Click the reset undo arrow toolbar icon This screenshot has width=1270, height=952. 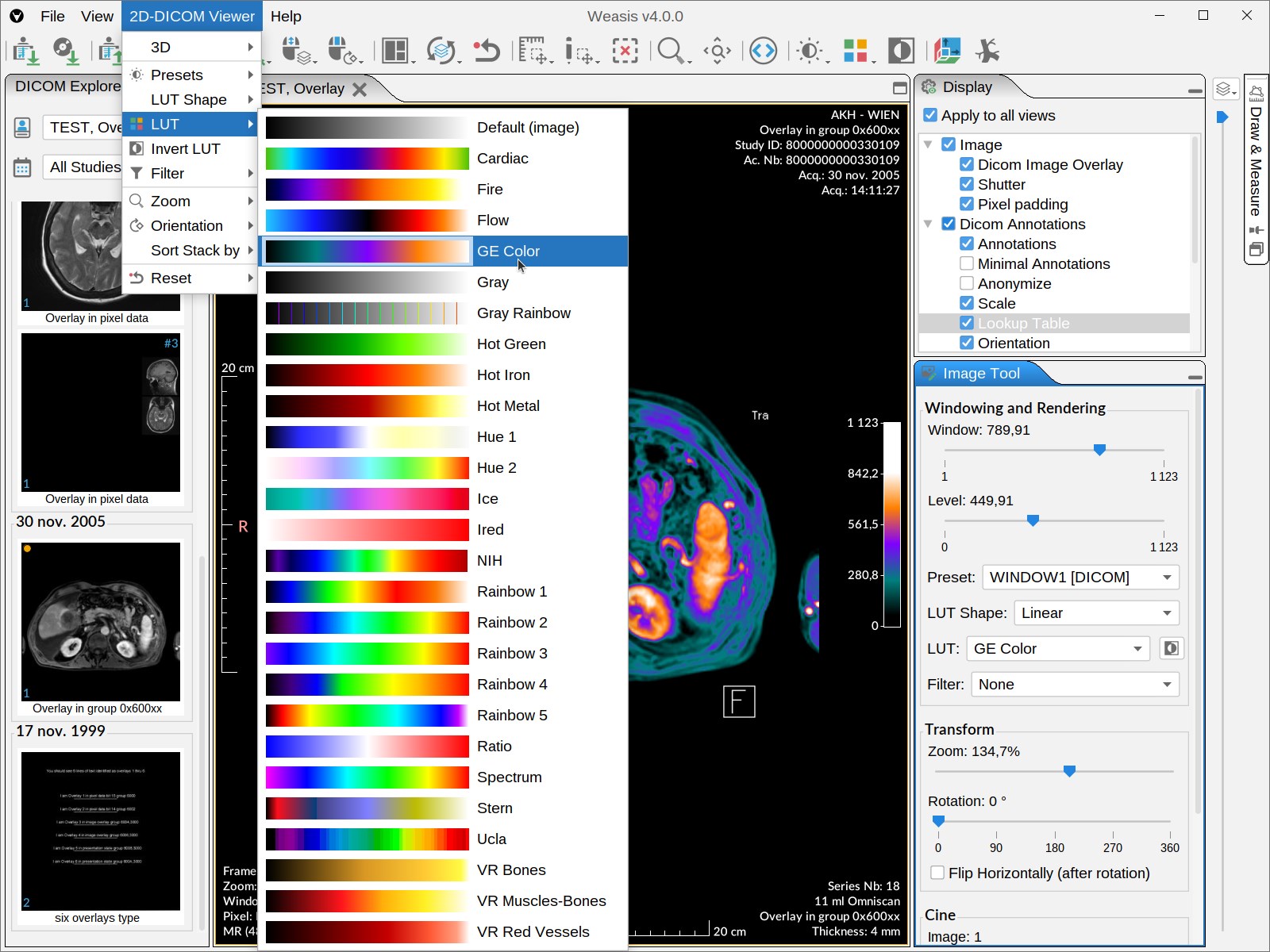click(x=486, y=51)
